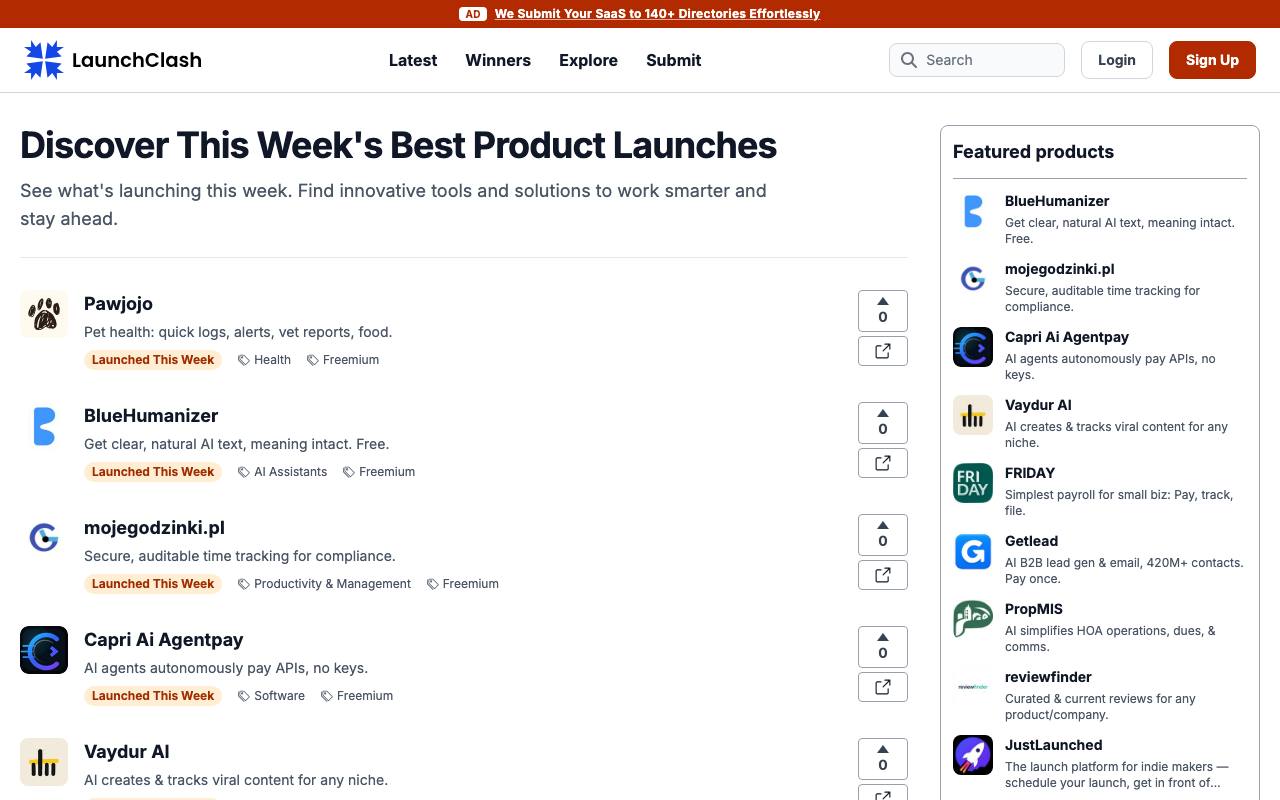The width and height of the screenshot is (1280, 800).
Task: Filter by the Health tag
Action: pos(264,360)
